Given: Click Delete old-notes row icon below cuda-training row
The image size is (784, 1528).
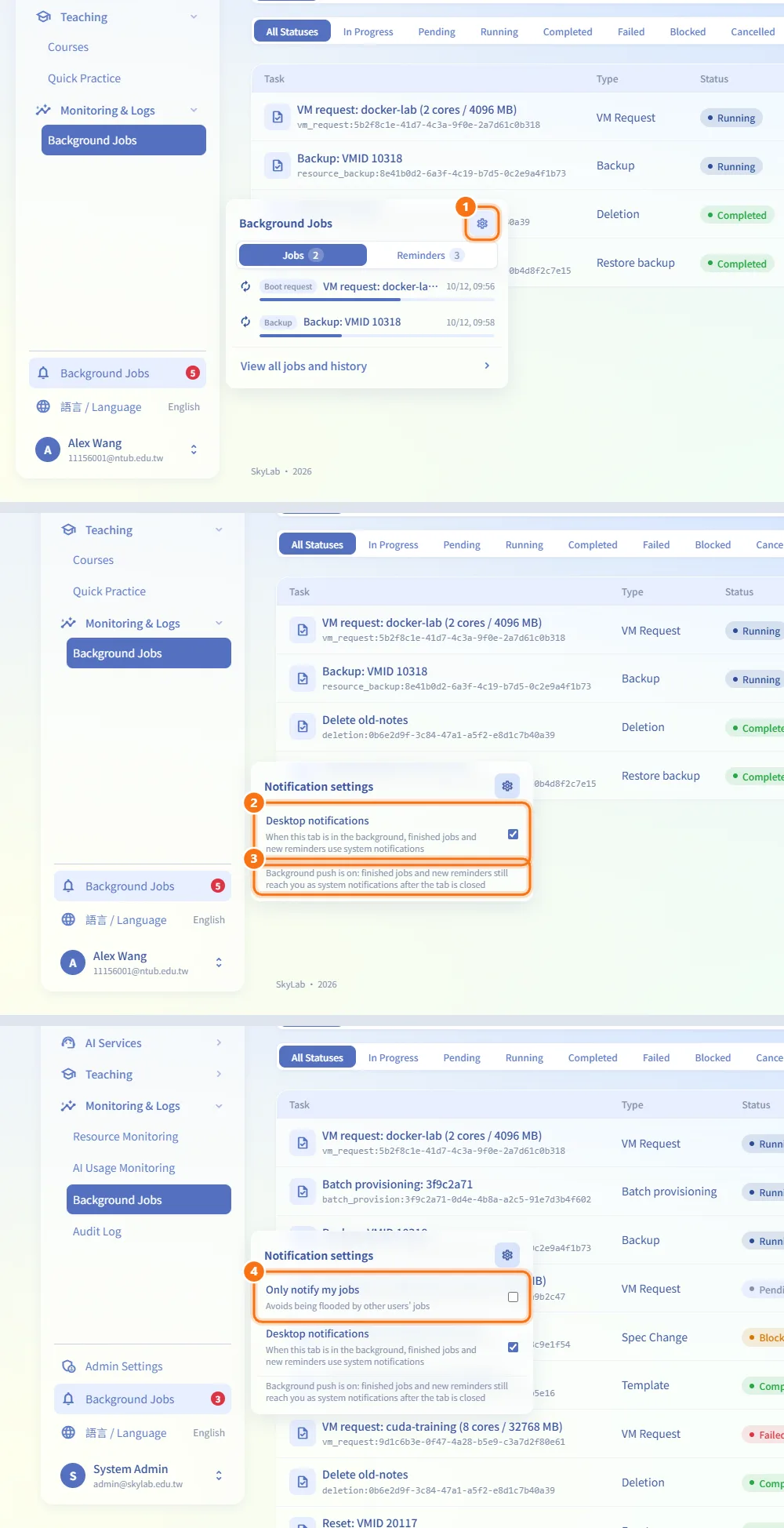Looking at the screenshot, I should (303, 1482).
